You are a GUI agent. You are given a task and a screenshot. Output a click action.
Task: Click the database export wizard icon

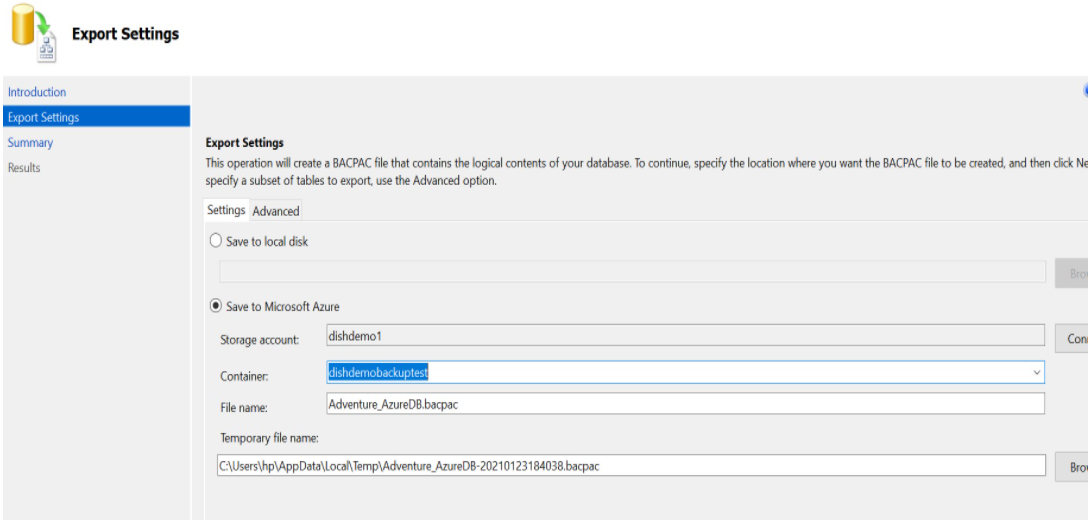pyautogui.click(x=34, y=33)
